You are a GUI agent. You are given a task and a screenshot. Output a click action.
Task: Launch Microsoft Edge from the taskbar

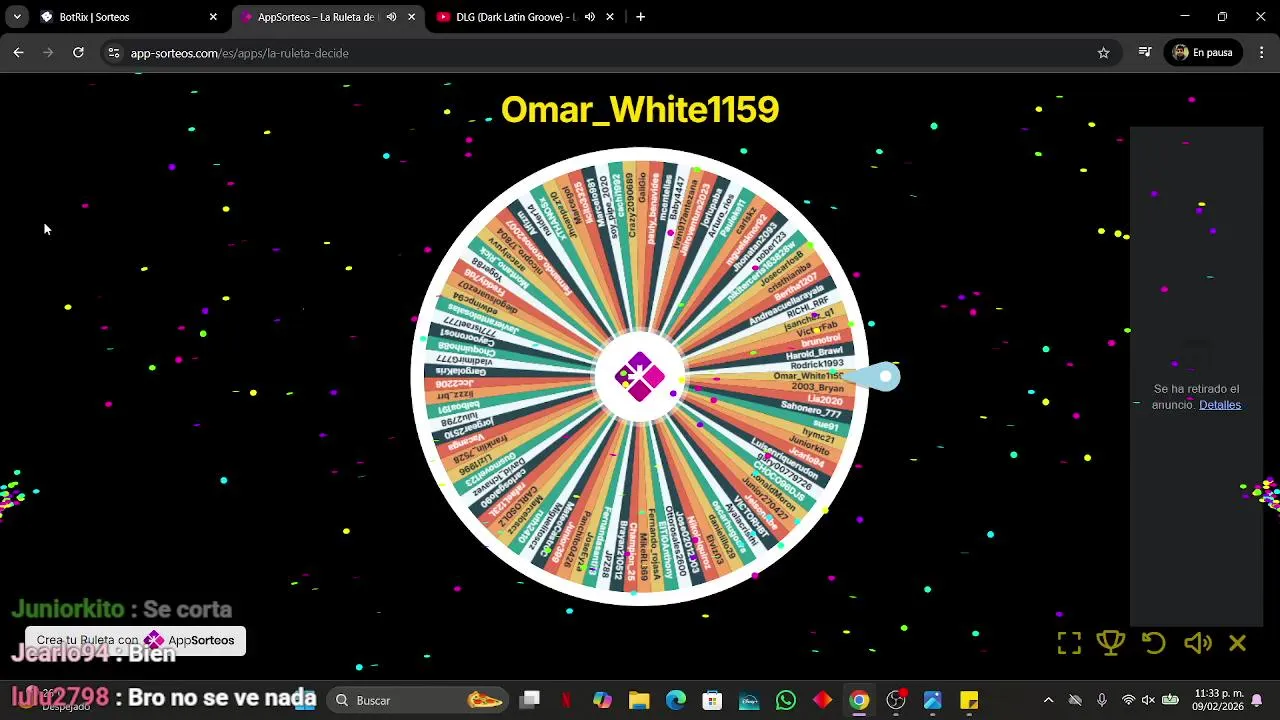676,700
